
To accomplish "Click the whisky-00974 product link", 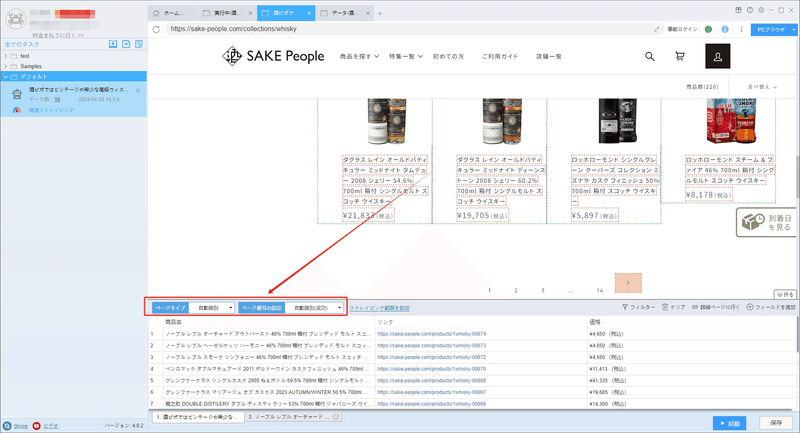I will pos(432,334).
